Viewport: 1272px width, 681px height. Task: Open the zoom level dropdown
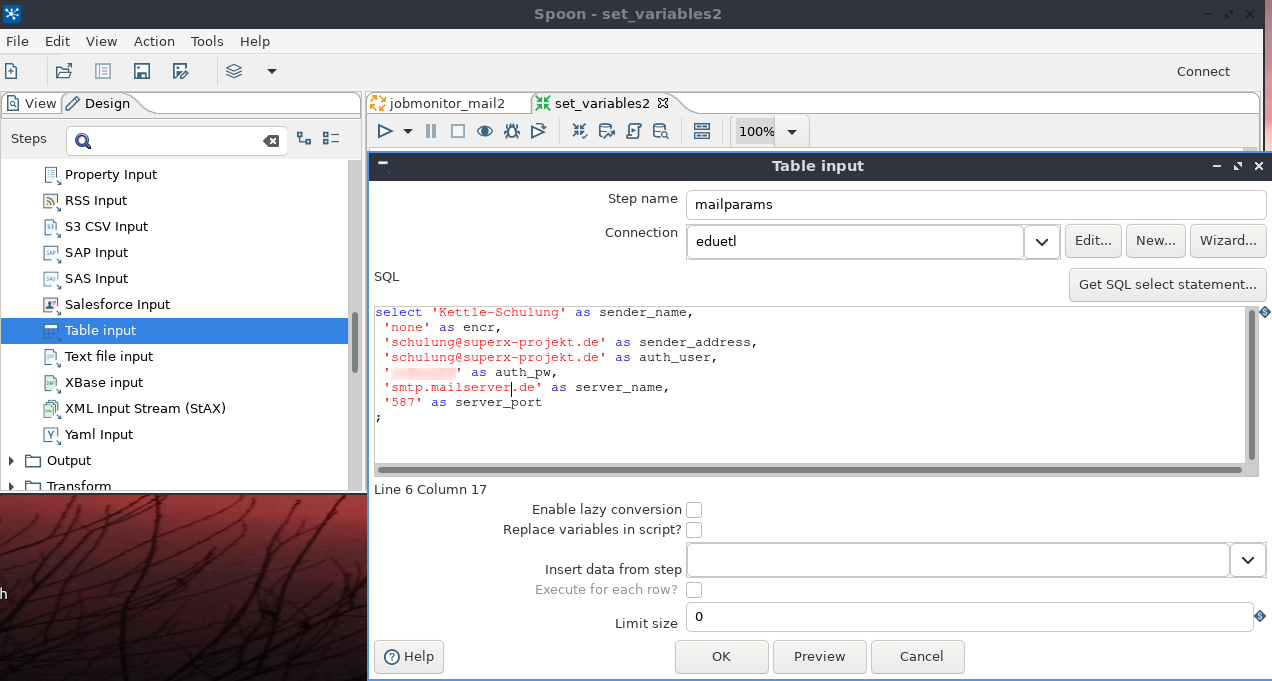792,132
